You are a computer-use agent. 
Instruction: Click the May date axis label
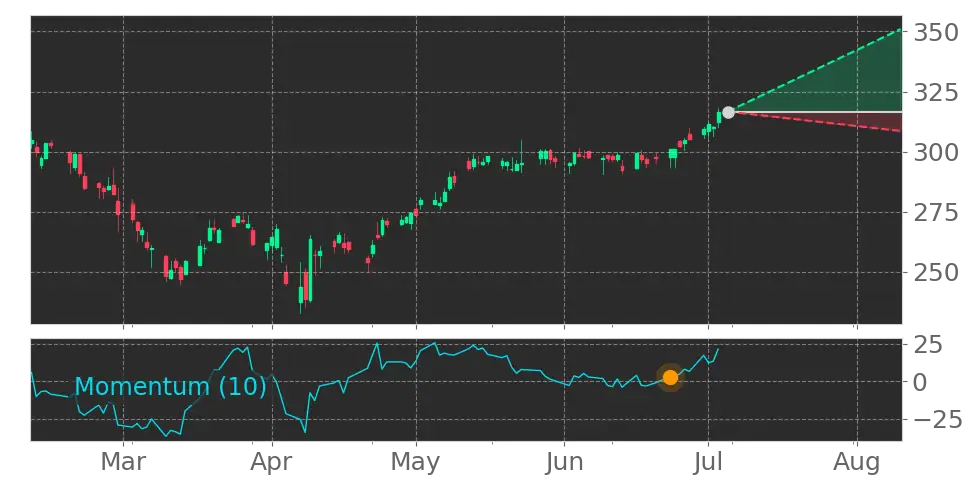[417, 462]
